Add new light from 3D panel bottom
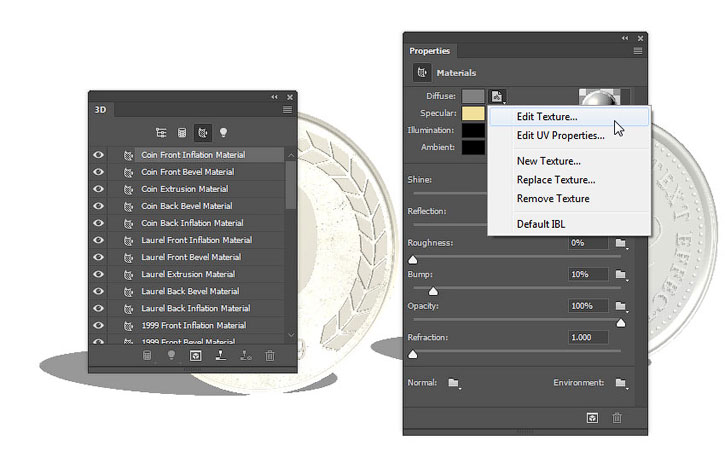This screenshot has height=469, width=725. point(171,355)
